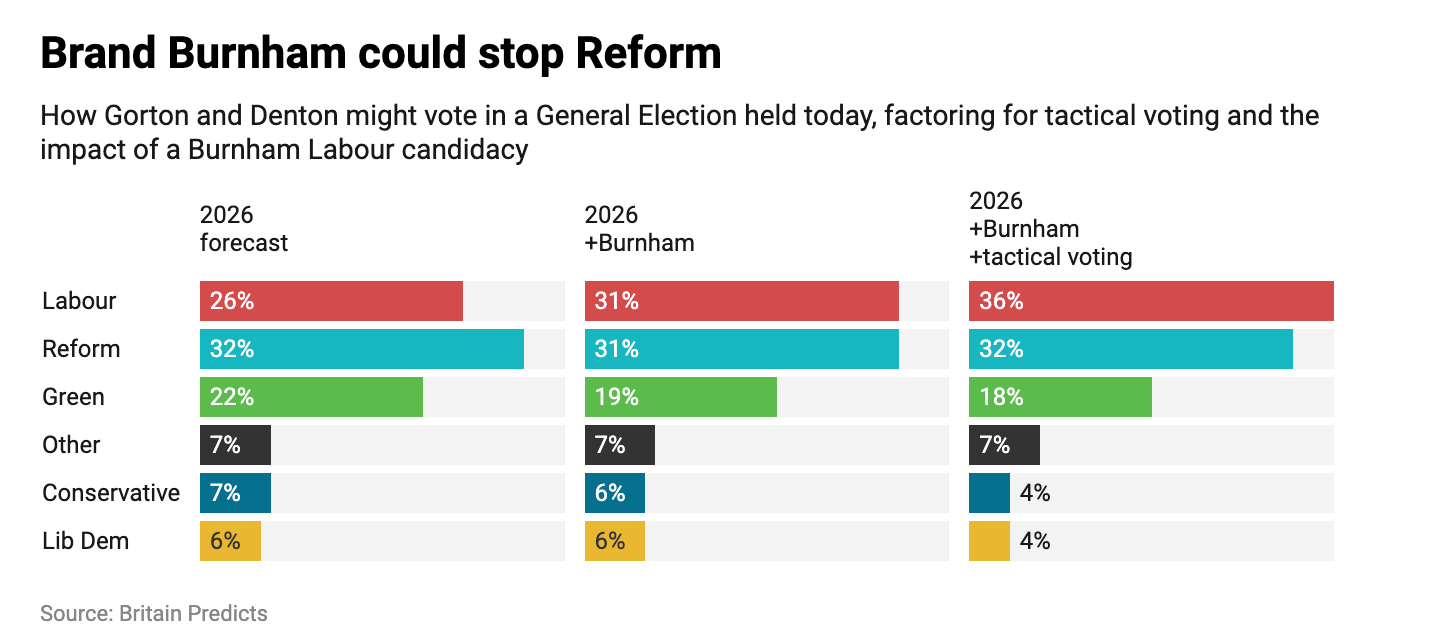Click the Green row label
1434x644 pixels.
click(73, 397)
